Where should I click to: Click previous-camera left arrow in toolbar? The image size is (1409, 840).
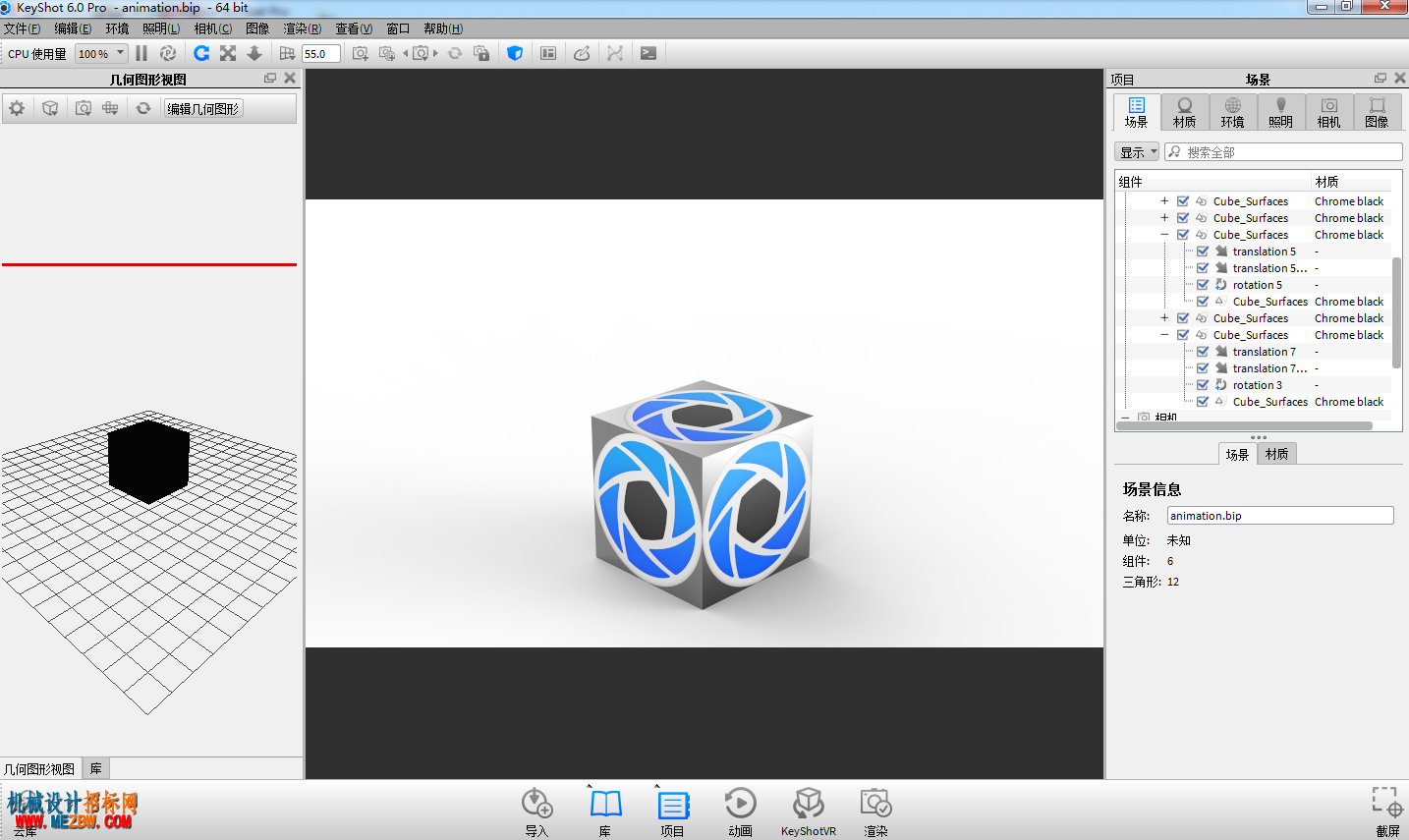click(x=406, y=53)
